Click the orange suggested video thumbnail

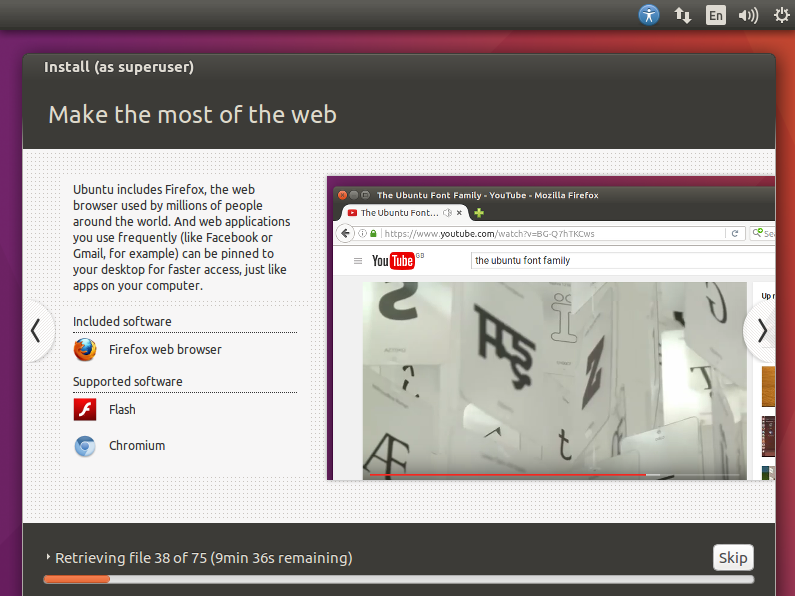768,387
